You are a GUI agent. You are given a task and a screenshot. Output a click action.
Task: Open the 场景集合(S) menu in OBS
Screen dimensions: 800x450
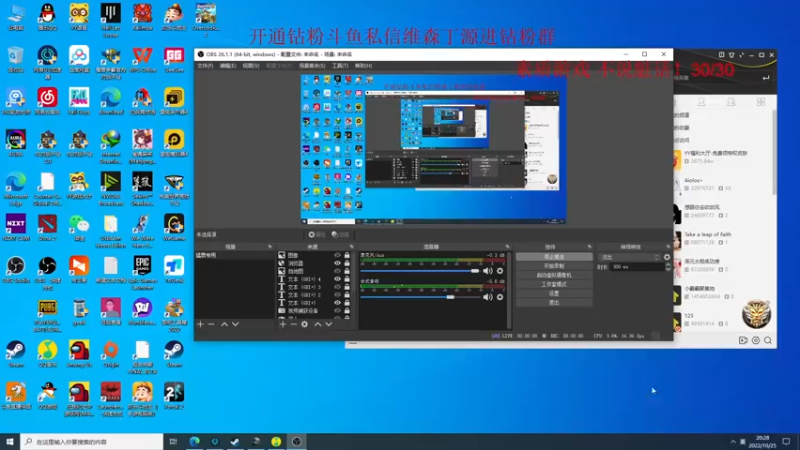click(x=312, y=66)
